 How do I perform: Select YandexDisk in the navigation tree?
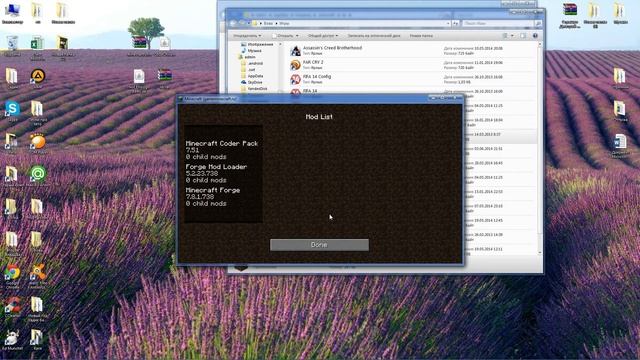coord(254,89)
